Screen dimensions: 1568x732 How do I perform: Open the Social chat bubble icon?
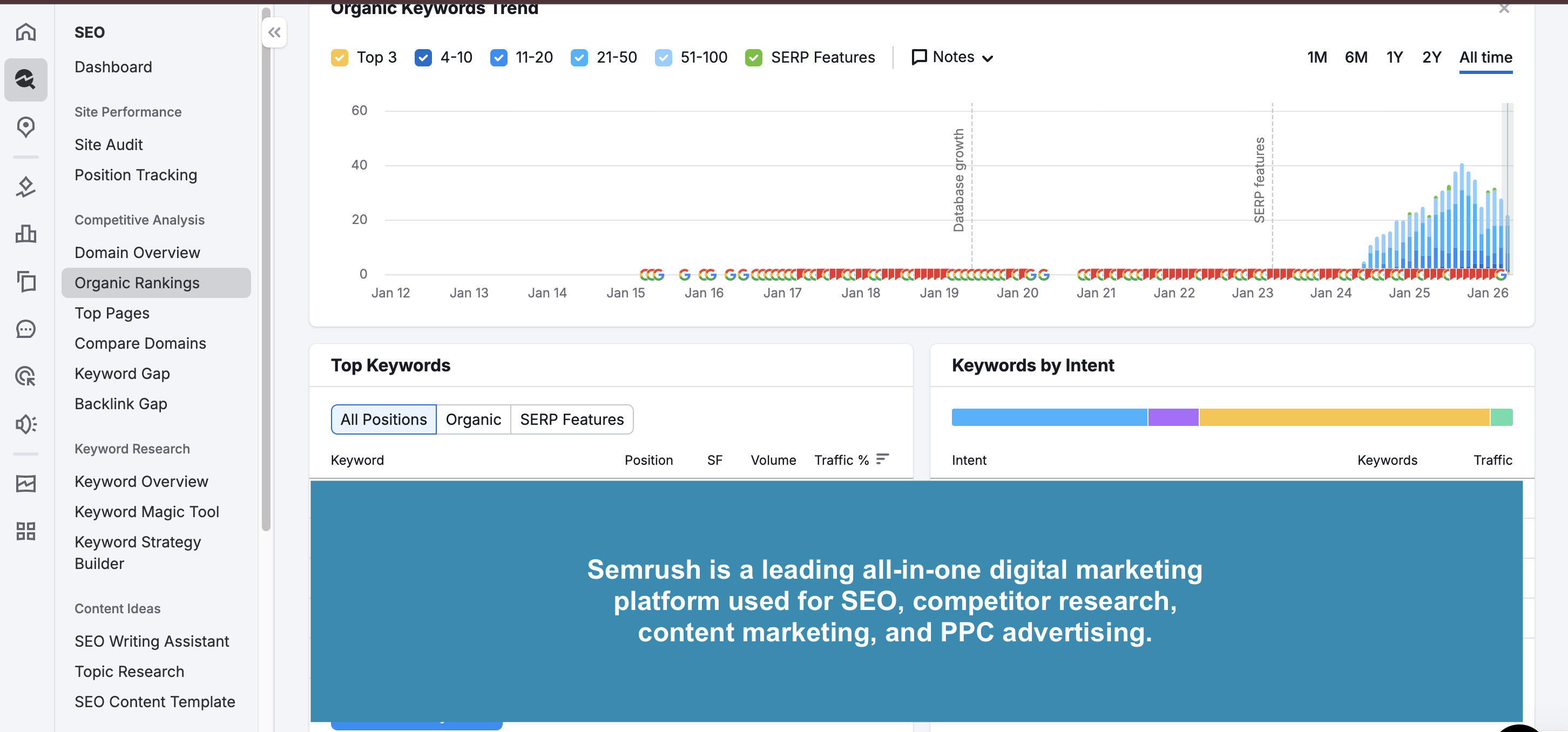click(x=25, y=329)
